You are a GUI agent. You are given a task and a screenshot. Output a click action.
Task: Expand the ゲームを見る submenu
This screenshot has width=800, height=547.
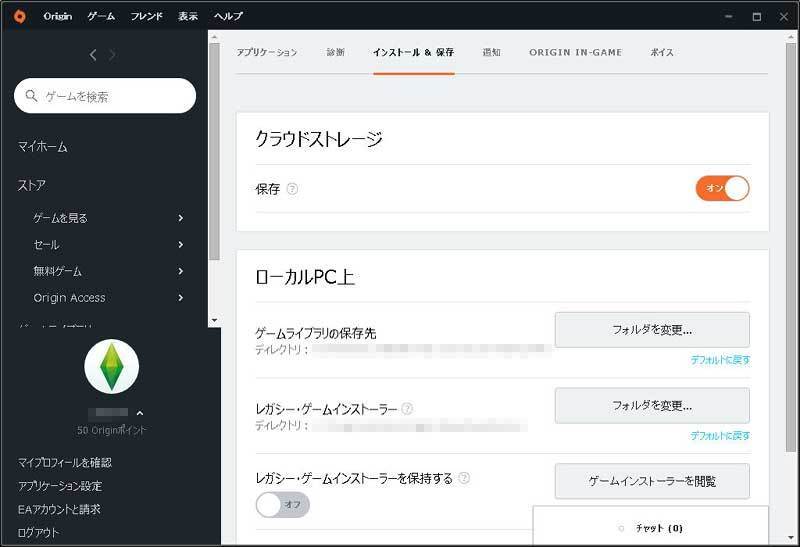coord(181,218)
